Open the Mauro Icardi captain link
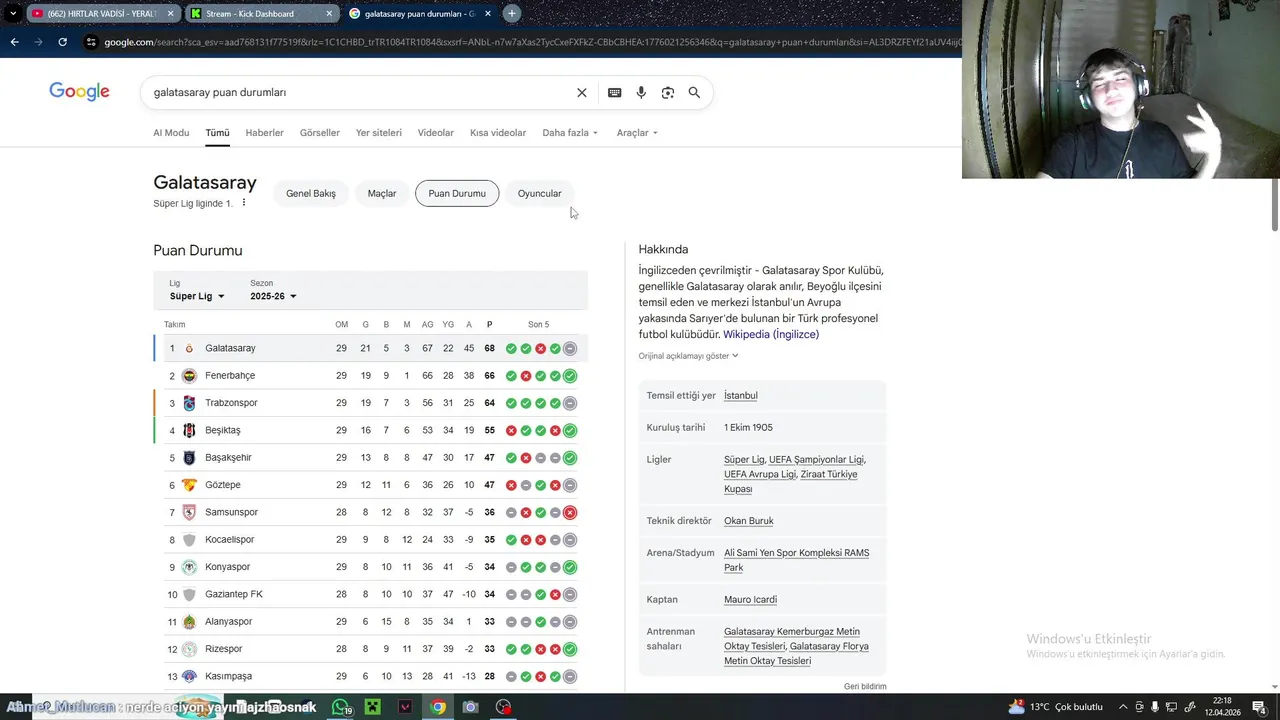Image resolution: width=1280 pixels, height=720 pixels. click(750, 600)
